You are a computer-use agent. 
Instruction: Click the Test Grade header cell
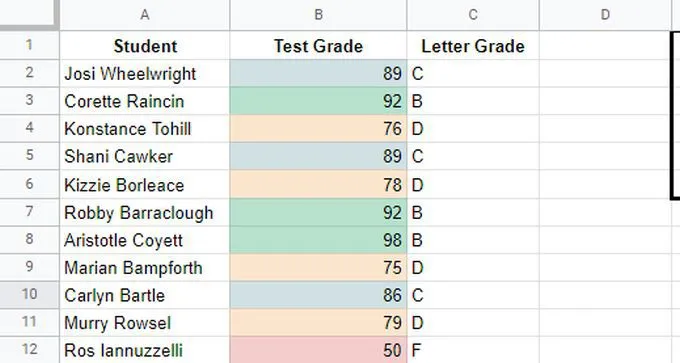[318, 46]
